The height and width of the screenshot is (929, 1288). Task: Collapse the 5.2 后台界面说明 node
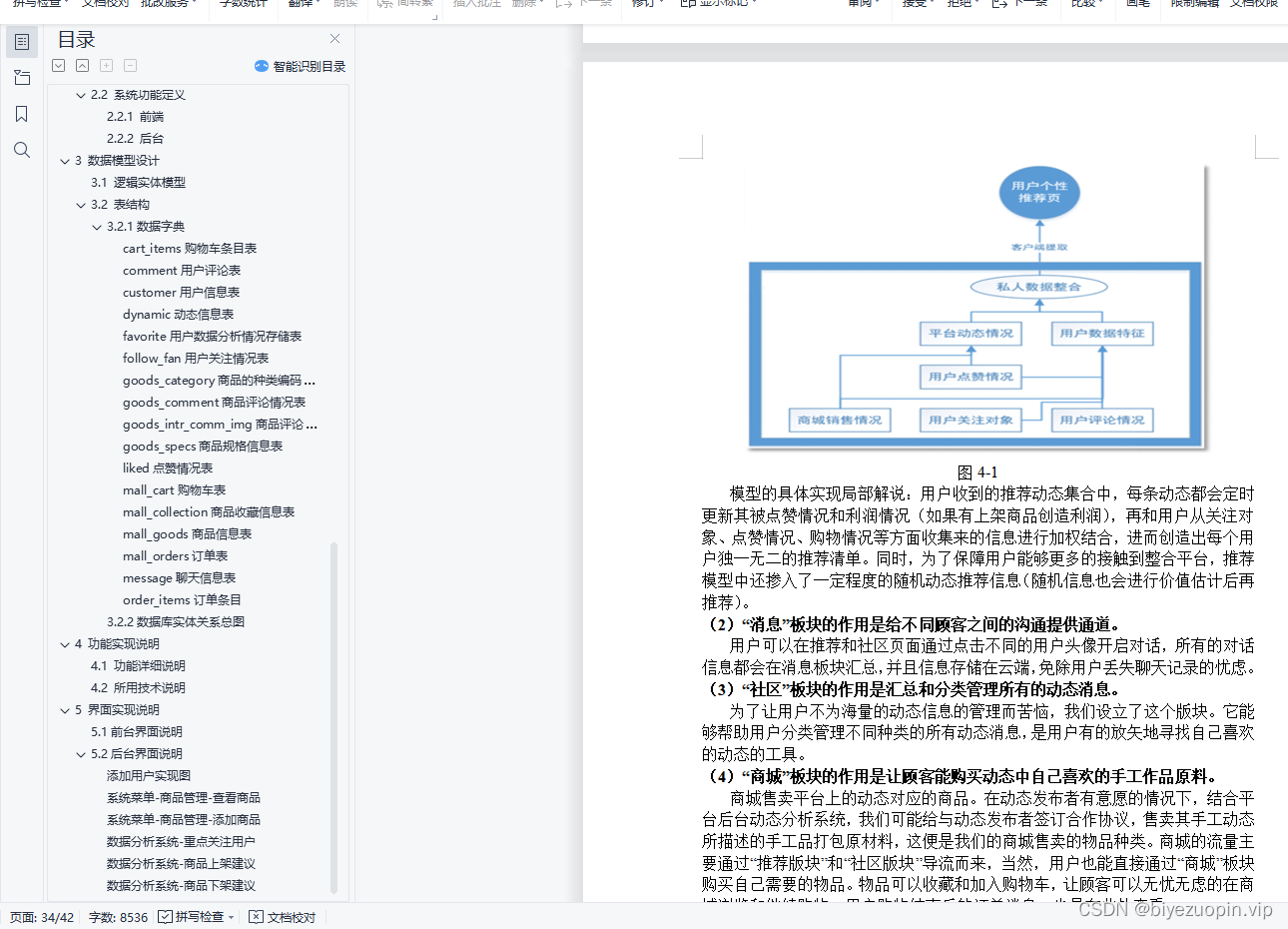tap(81, 754)
